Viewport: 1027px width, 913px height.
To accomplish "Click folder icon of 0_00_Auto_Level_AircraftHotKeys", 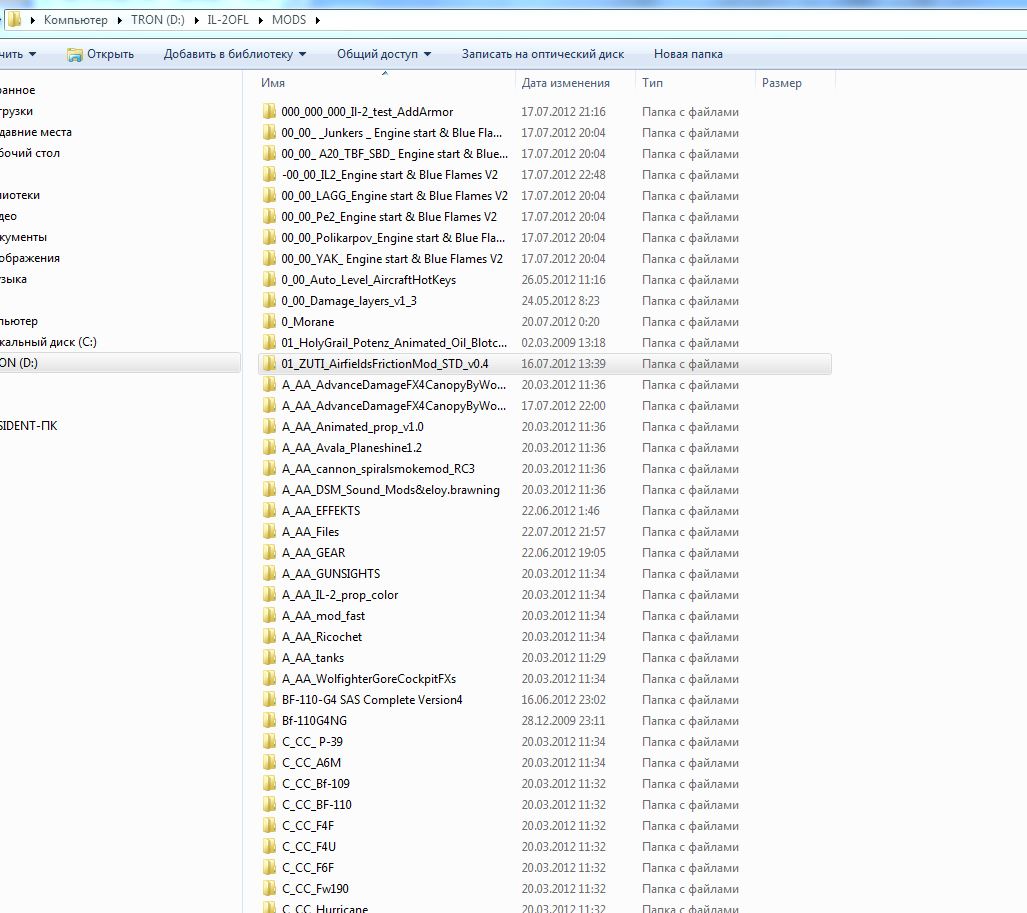I will coord(269,280).
